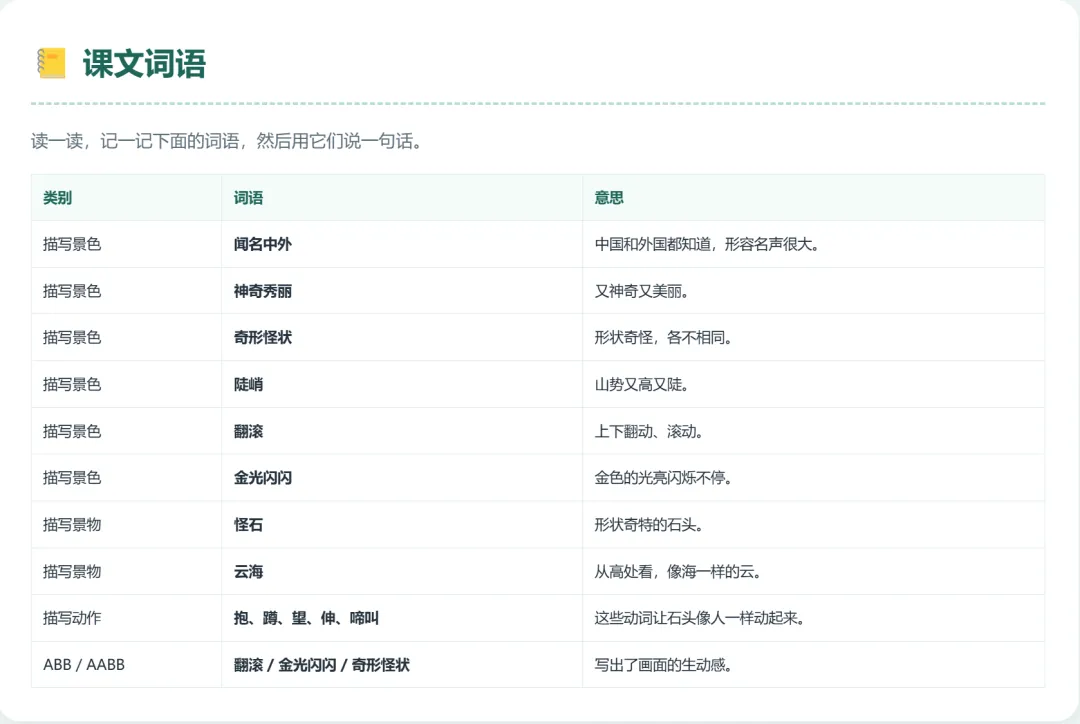Click the meaning 形状奇特的石头。
This screenshot has height=724, width=1080.
click(649, 524)
